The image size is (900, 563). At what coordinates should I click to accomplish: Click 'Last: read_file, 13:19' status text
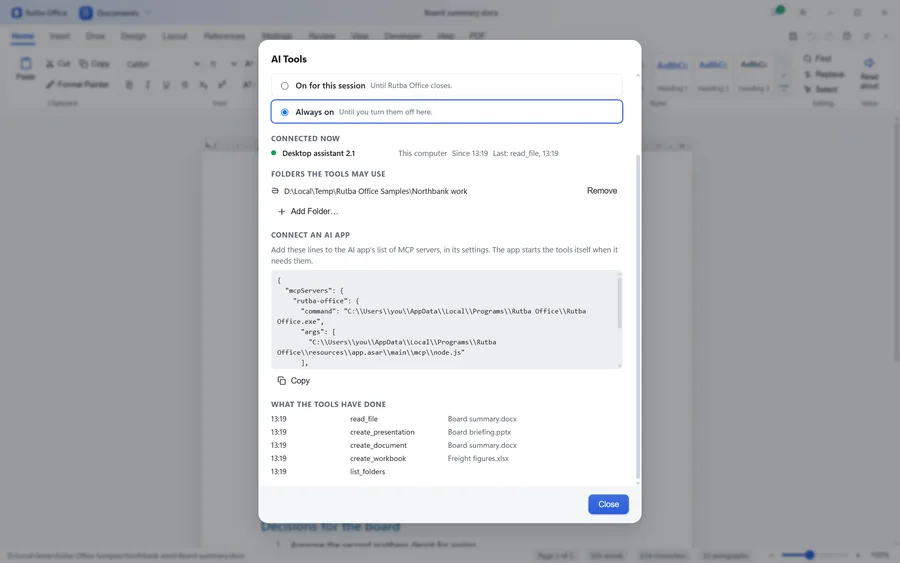point(525,153)
